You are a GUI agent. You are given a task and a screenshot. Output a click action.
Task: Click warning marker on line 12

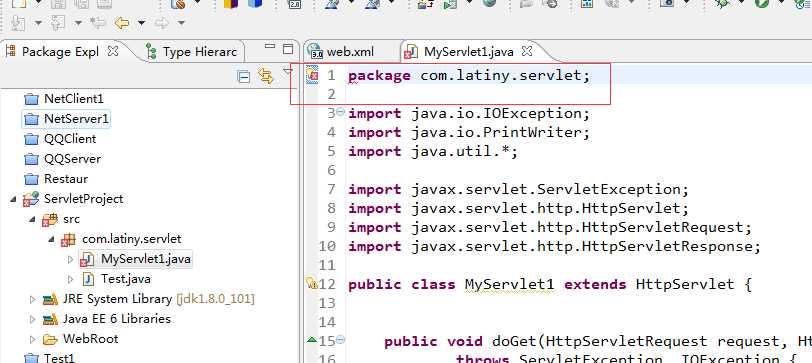(x=312, y=283)
